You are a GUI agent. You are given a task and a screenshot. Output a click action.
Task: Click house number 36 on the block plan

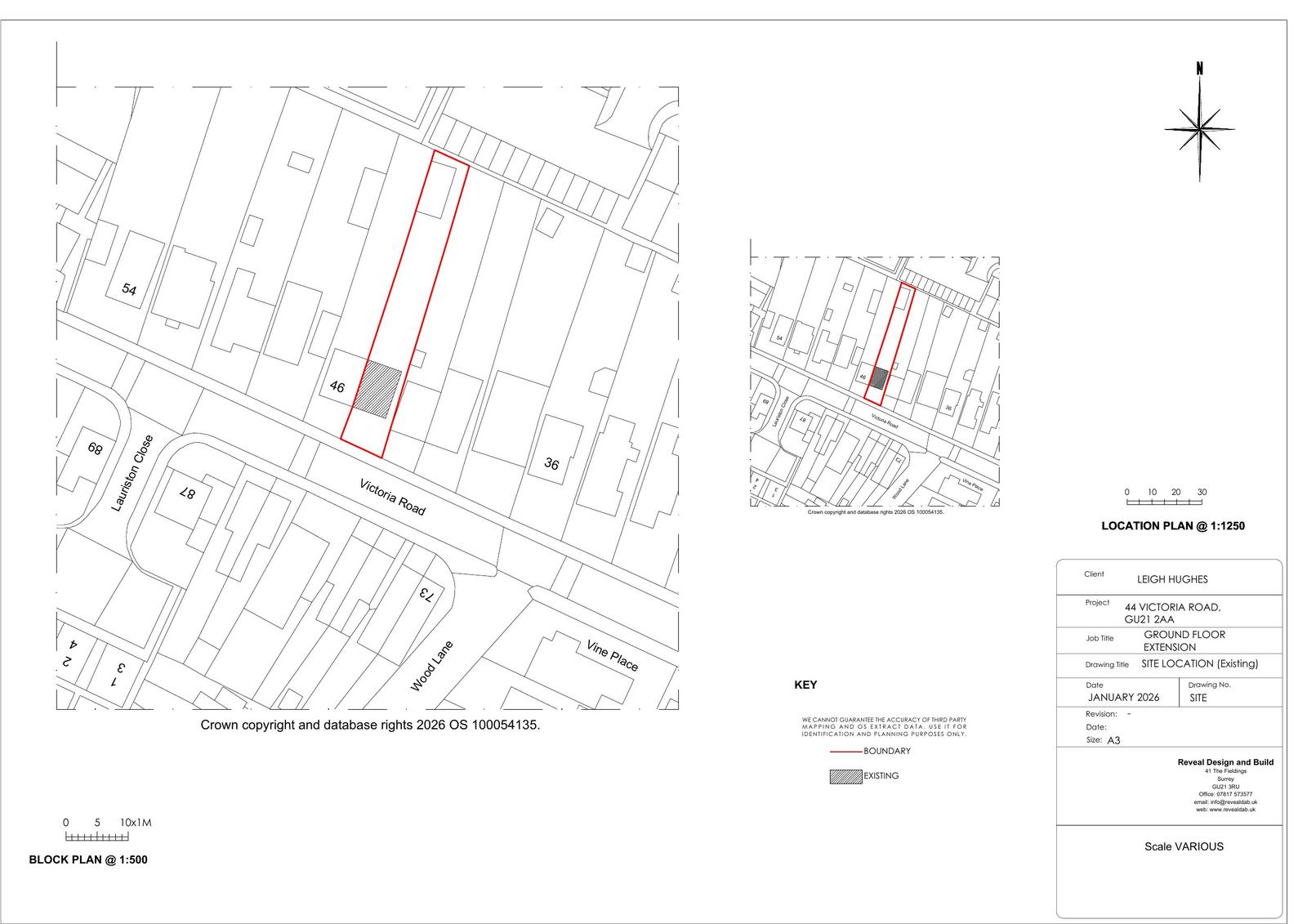pos(551,464)
